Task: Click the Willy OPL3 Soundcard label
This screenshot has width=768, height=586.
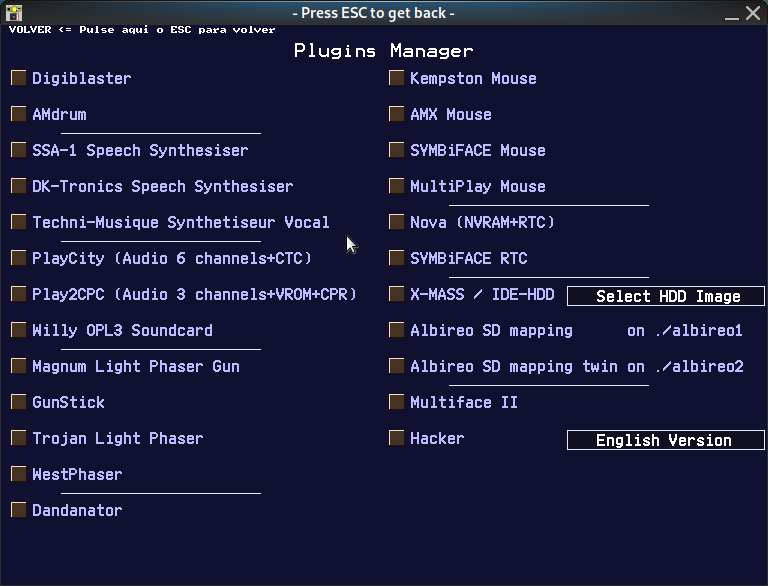Action: (x=122, y=330)
